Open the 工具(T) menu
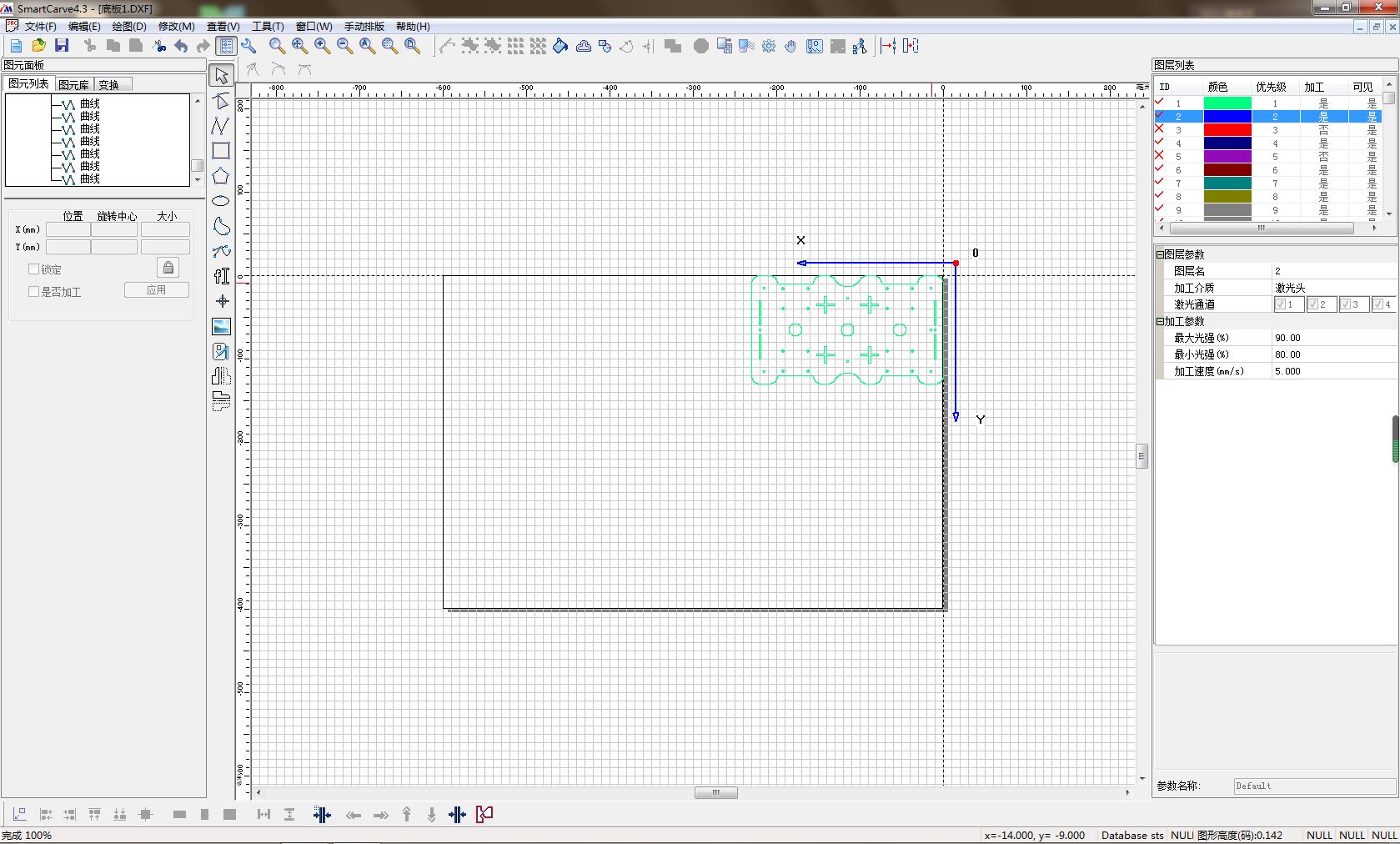 click(268, 27)
